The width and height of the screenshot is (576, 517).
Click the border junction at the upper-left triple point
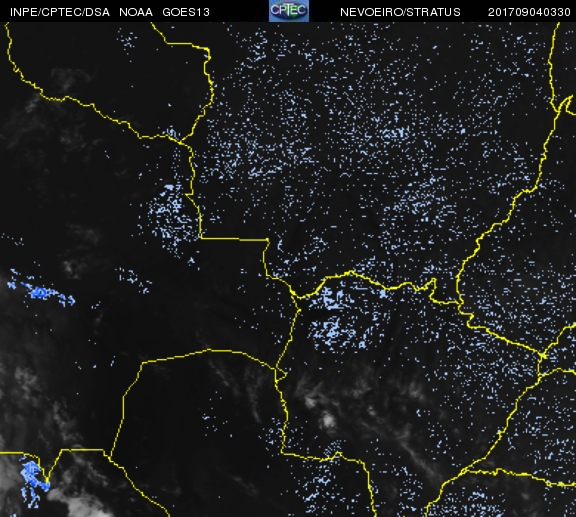[180, 141]
